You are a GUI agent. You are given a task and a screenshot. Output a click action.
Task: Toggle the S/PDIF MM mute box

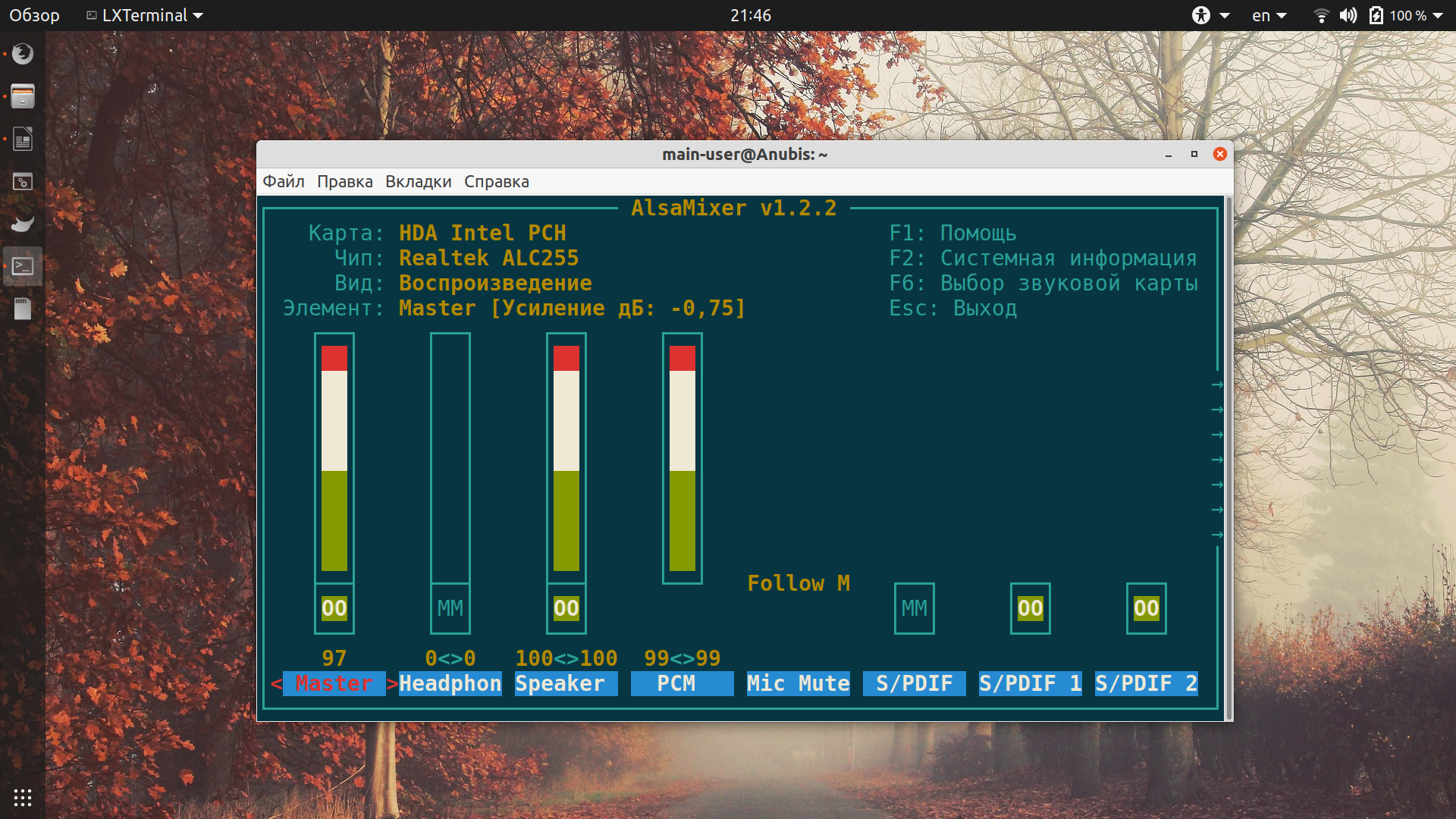pyautogui.click(x=915, y=608)
